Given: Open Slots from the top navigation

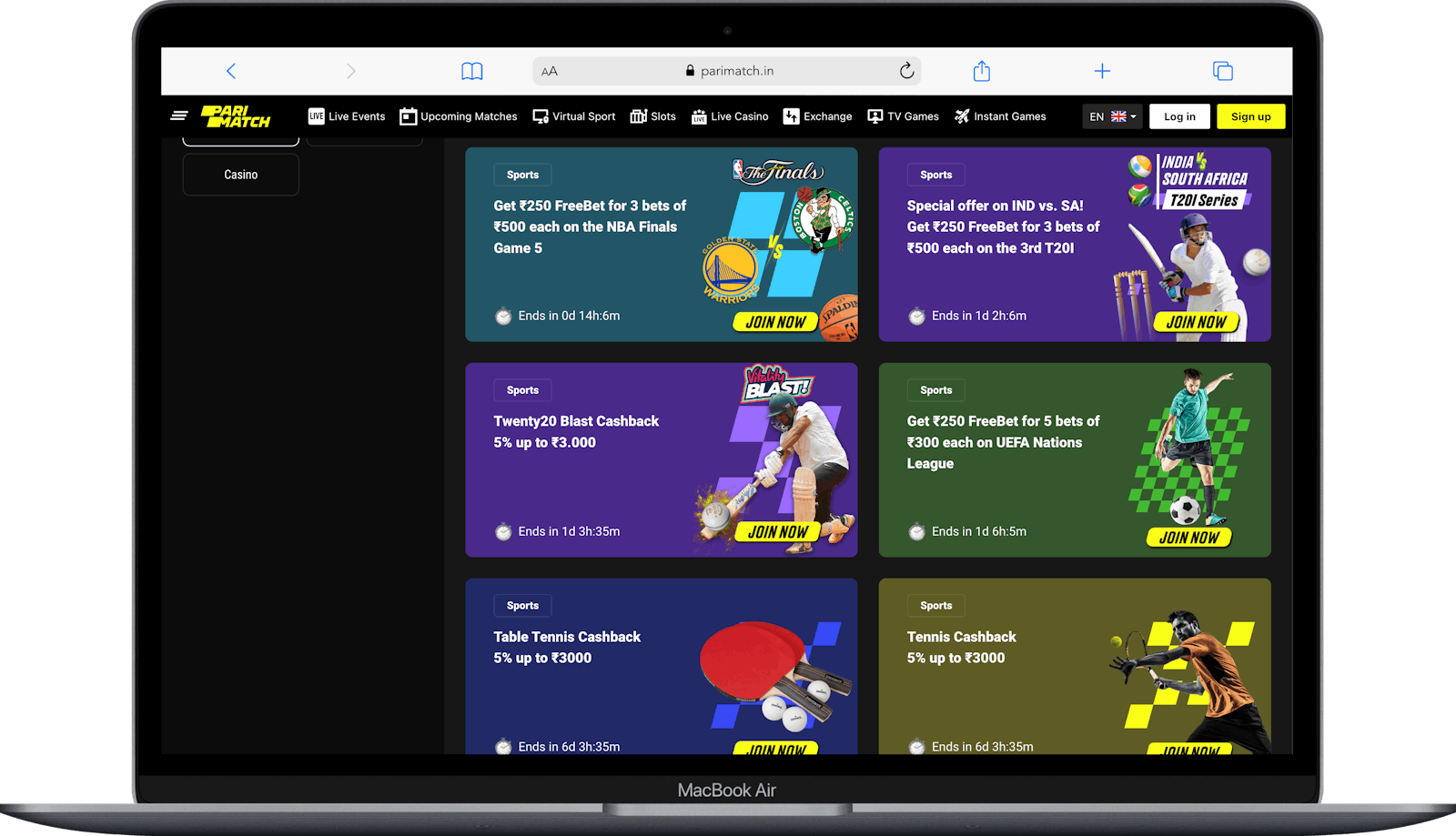Looking at the screenshot, I should click(x=653, y=116).
